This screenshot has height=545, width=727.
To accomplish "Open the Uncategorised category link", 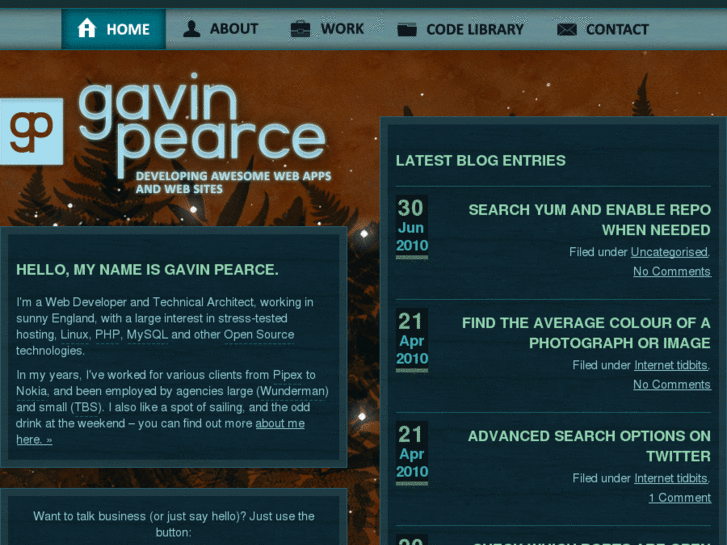I will 669,252.
